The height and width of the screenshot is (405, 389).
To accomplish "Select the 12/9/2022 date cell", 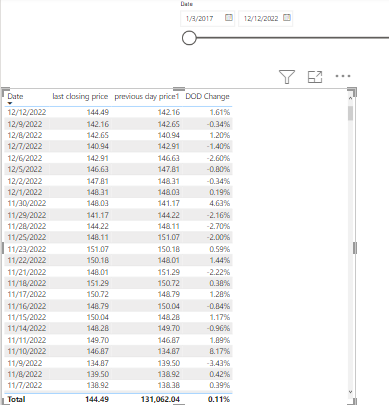I will click(25, 124).
